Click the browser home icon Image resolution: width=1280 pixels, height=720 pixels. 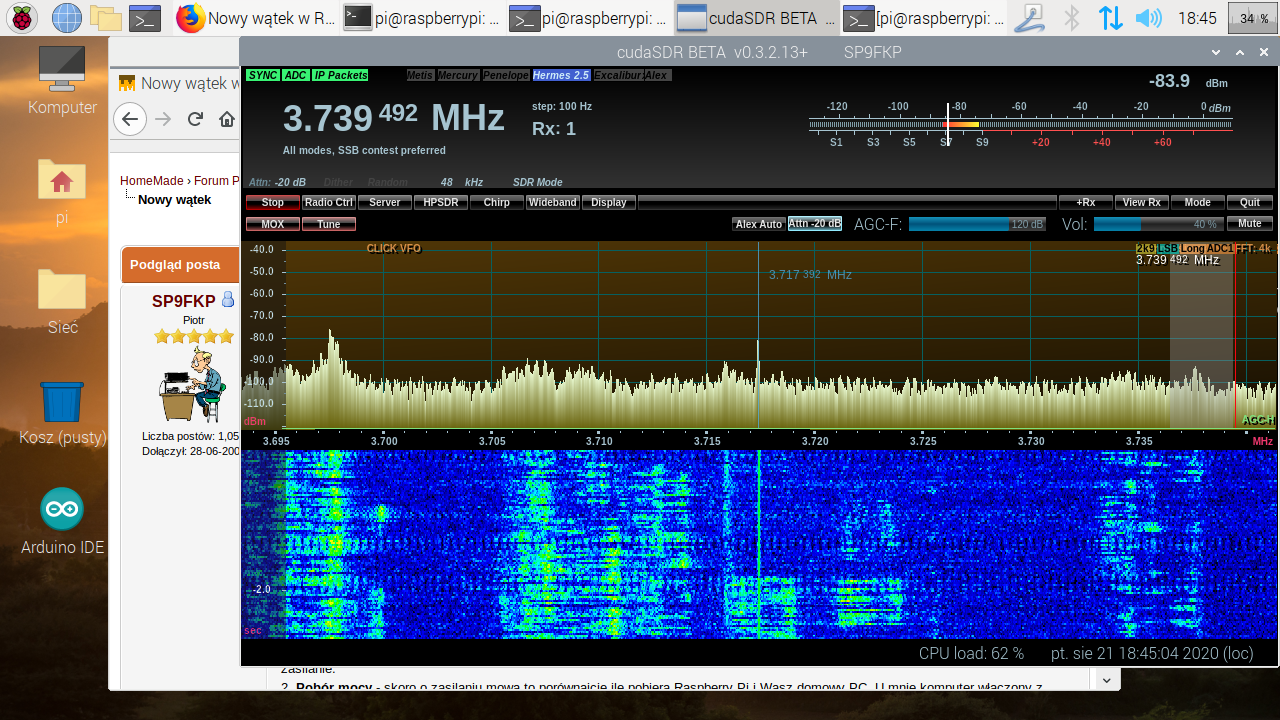(227, 119)
